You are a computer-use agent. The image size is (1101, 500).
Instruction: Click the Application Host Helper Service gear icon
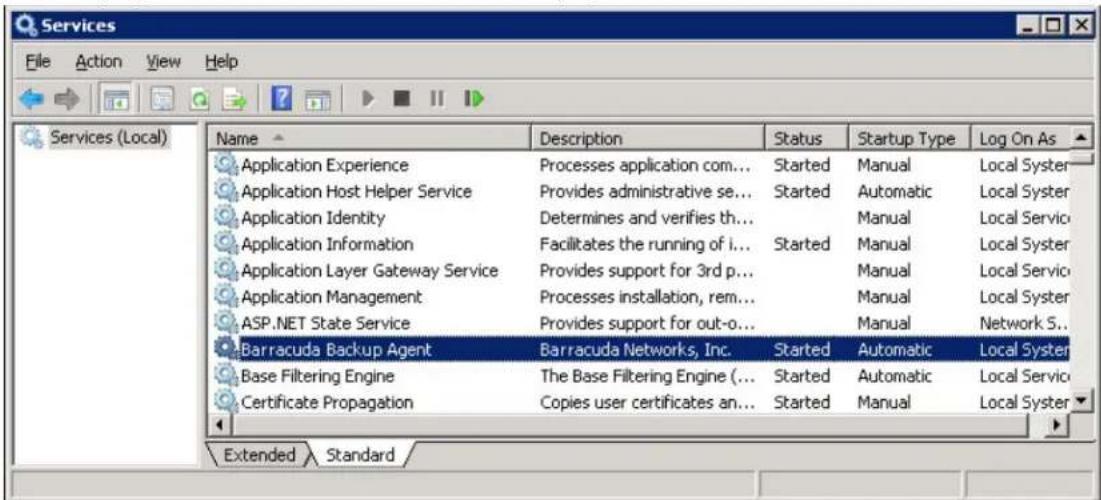point(225,191)
